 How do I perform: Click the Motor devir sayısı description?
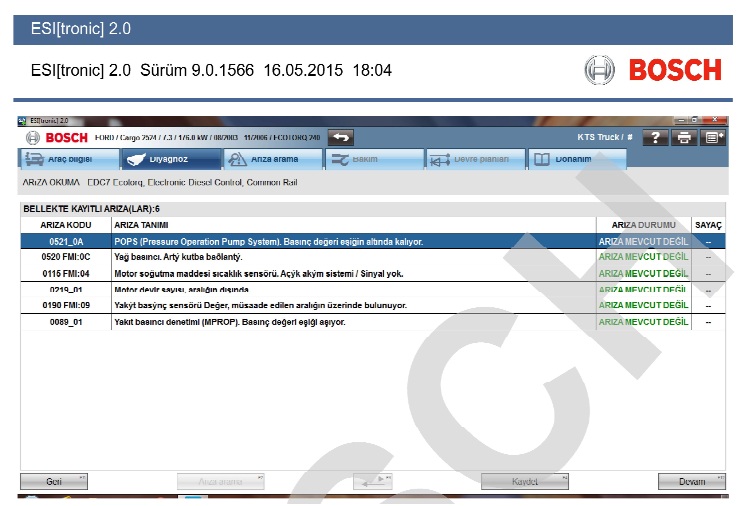[181, 289]
